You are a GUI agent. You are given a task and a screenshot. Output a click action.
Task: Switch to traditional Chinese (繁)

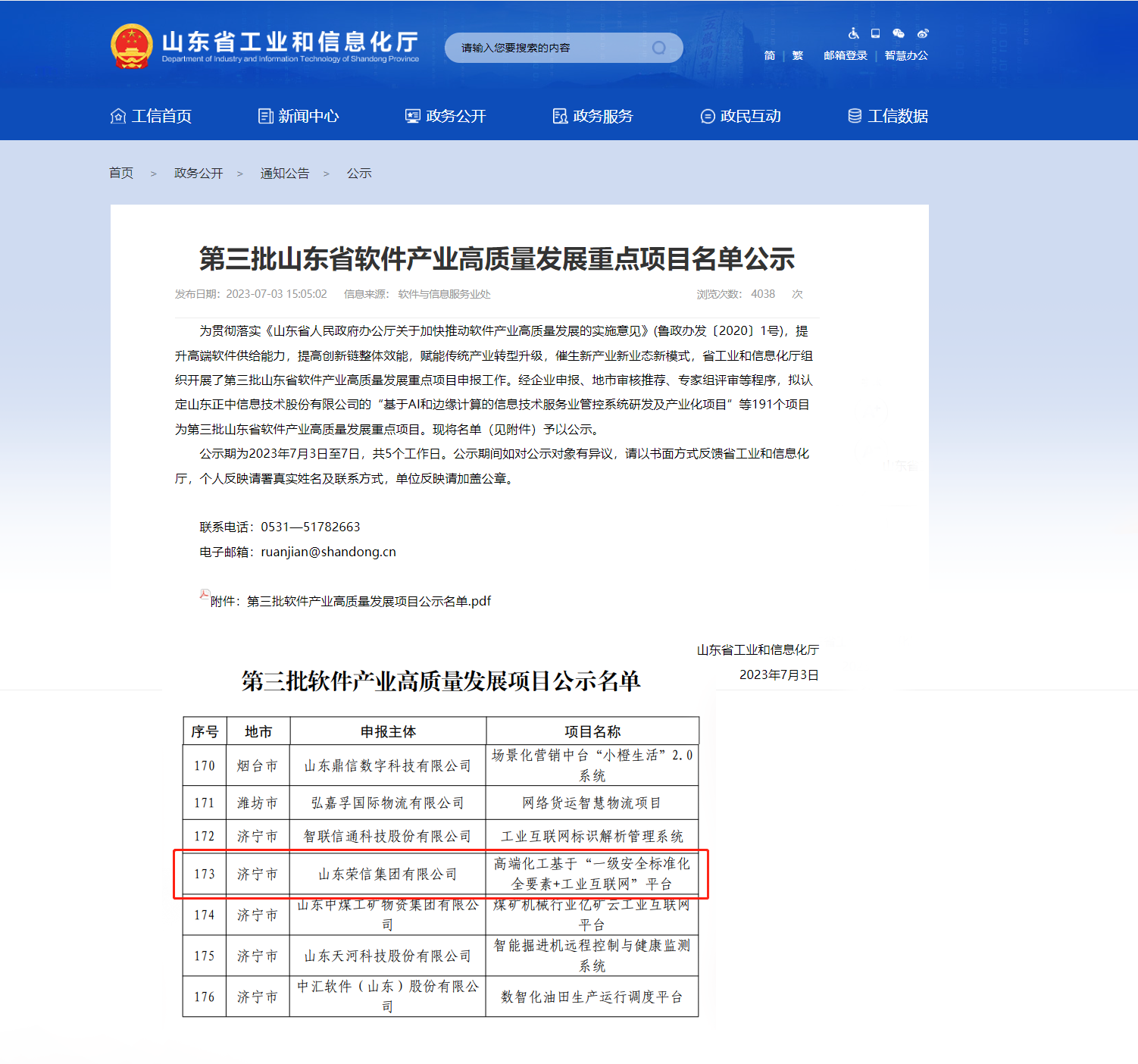click(797, 55)
